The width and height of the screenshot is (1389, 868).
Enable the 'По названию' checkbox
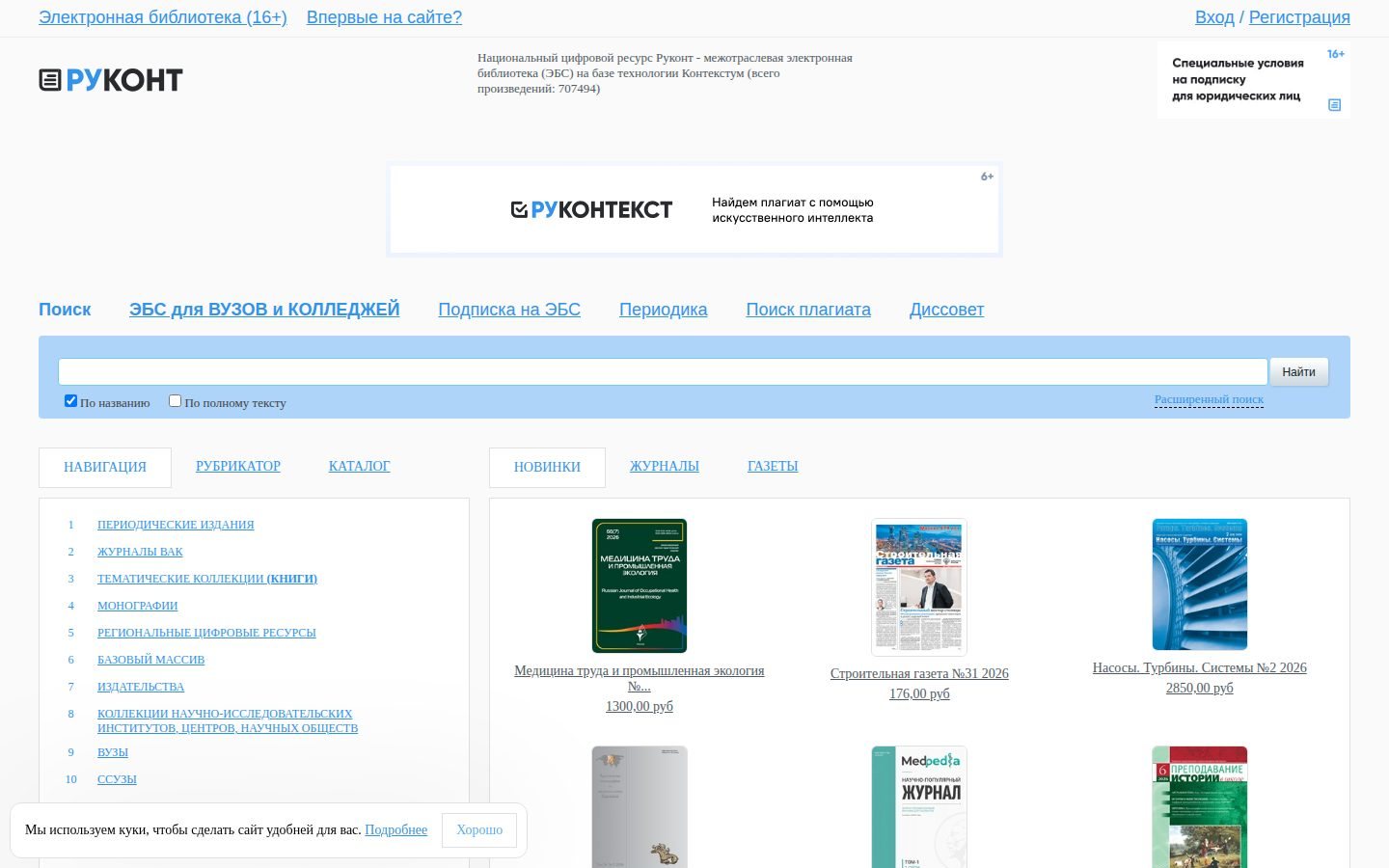pyautogui.click(x=70, y=401)
